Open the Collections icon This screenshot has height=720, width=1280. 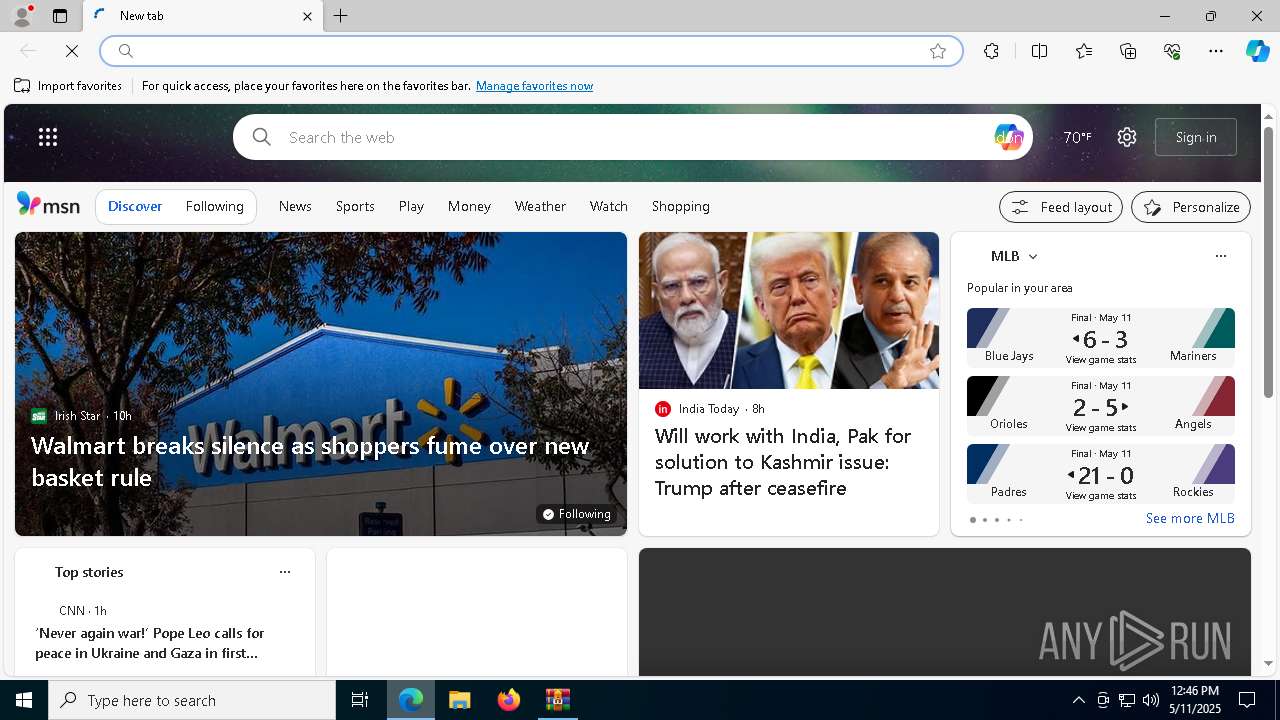click(x=1128, y=51)
